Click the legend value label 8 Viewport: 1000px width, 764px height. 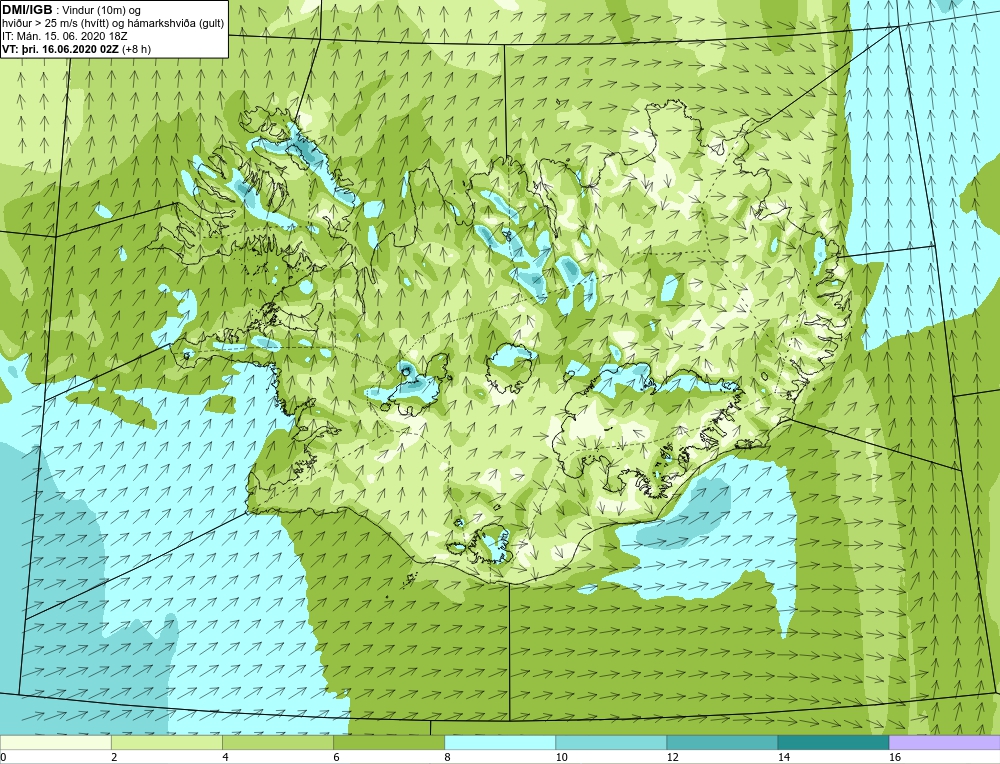click(448, 757)
